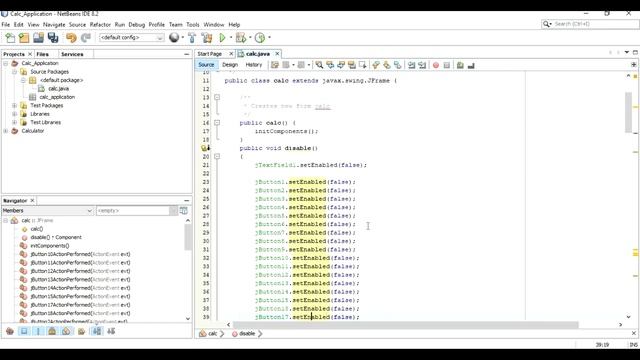Click the Save All toolbar icon
This screenshot has height=360, width=640.
click(x=53, y=38)
